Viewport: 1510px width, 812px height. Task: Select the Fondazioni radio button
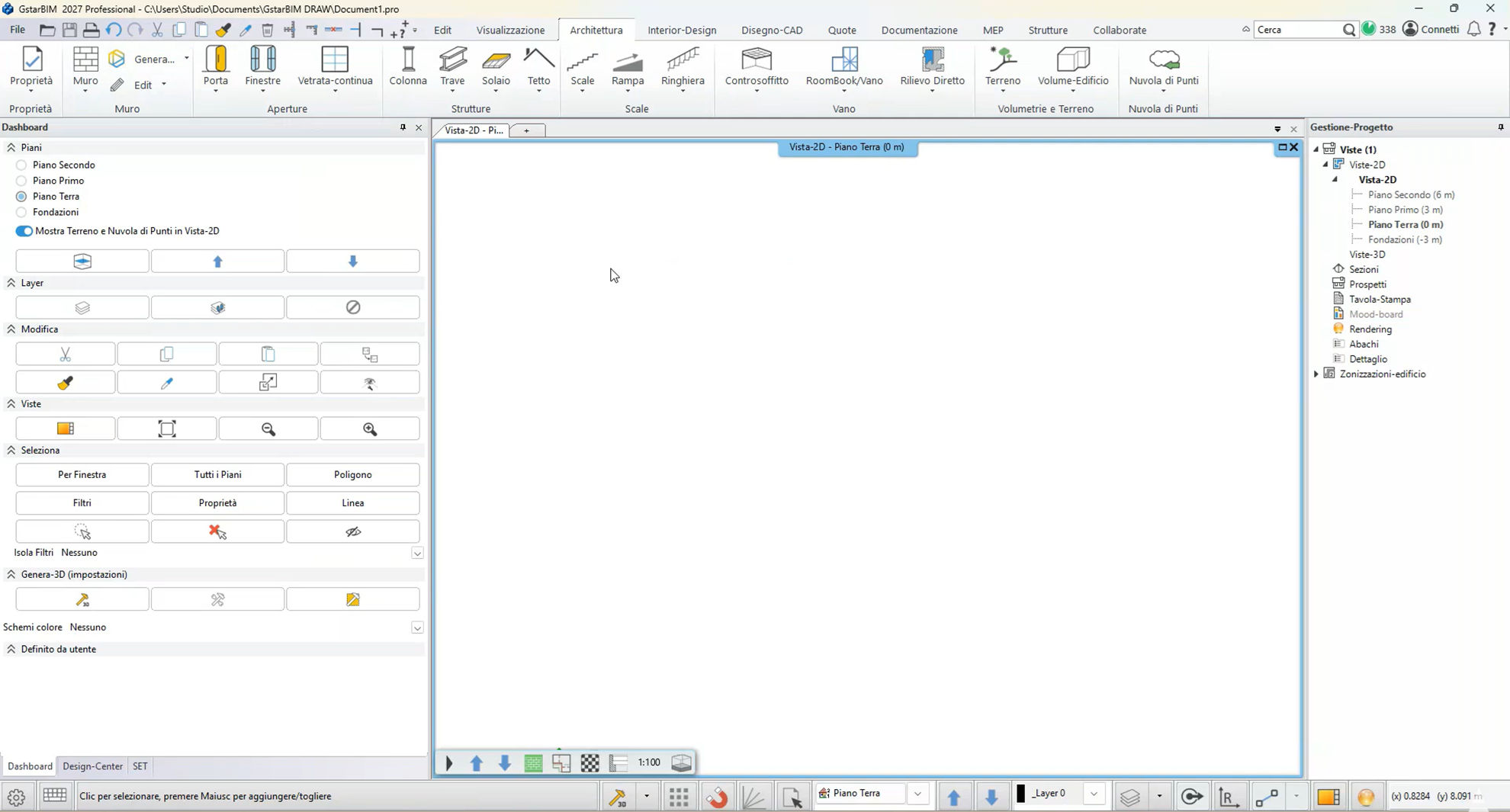(x=21, y=212)
